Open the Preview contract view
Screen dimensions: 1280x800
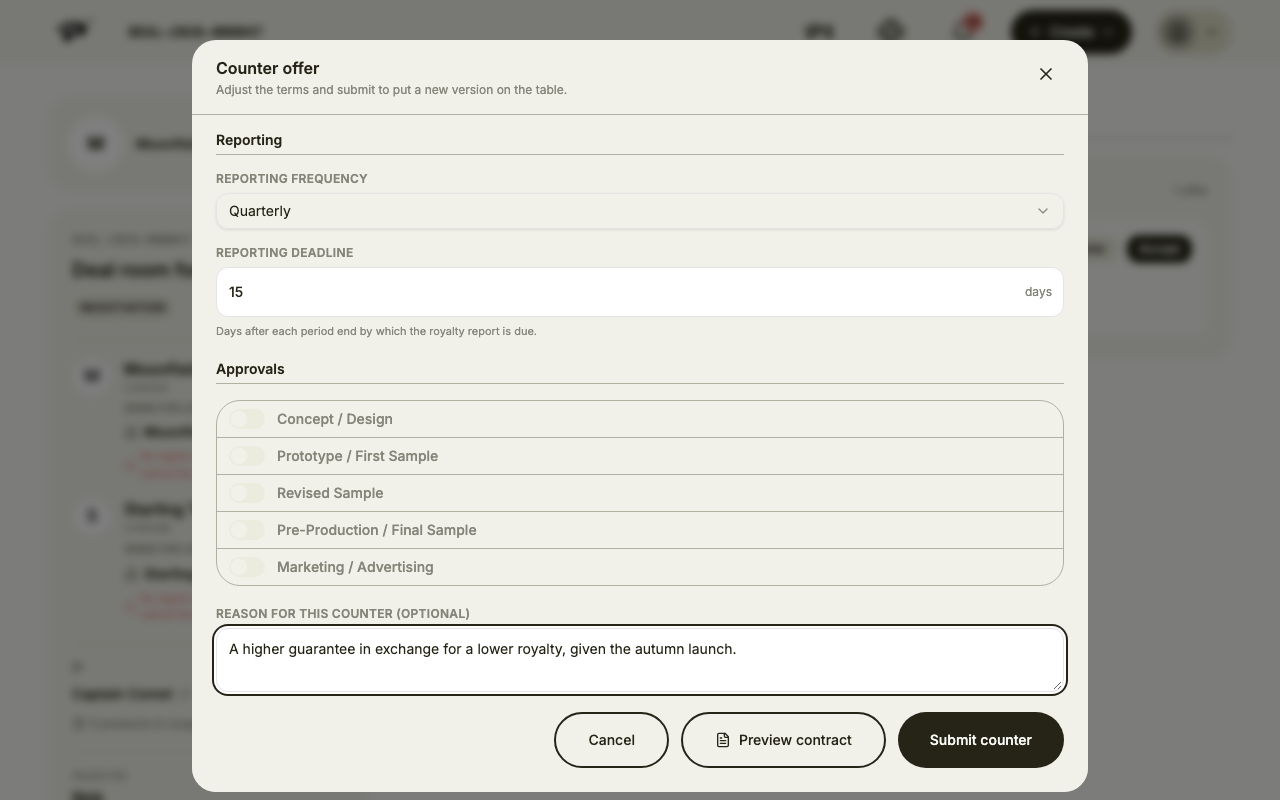coord(783,740)
